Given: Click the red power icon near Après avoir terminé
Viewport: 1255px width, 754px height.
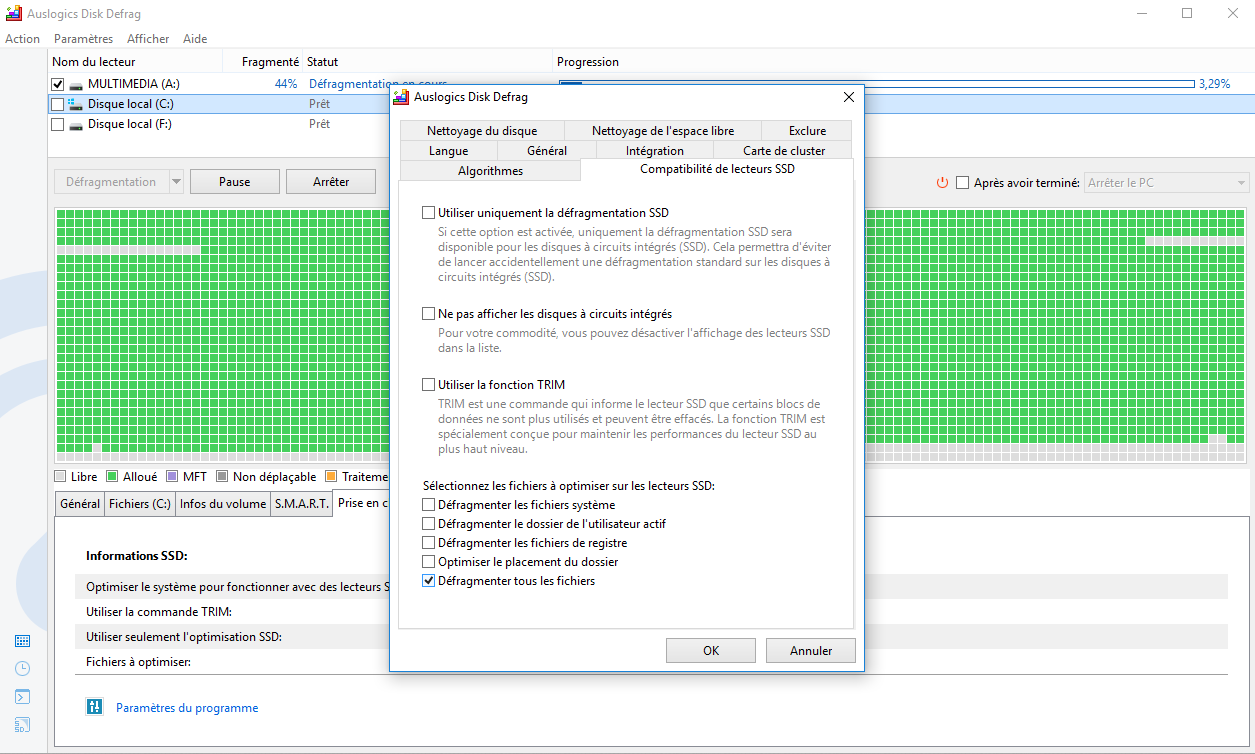Looking at the screenshot, I should point(941,182).
